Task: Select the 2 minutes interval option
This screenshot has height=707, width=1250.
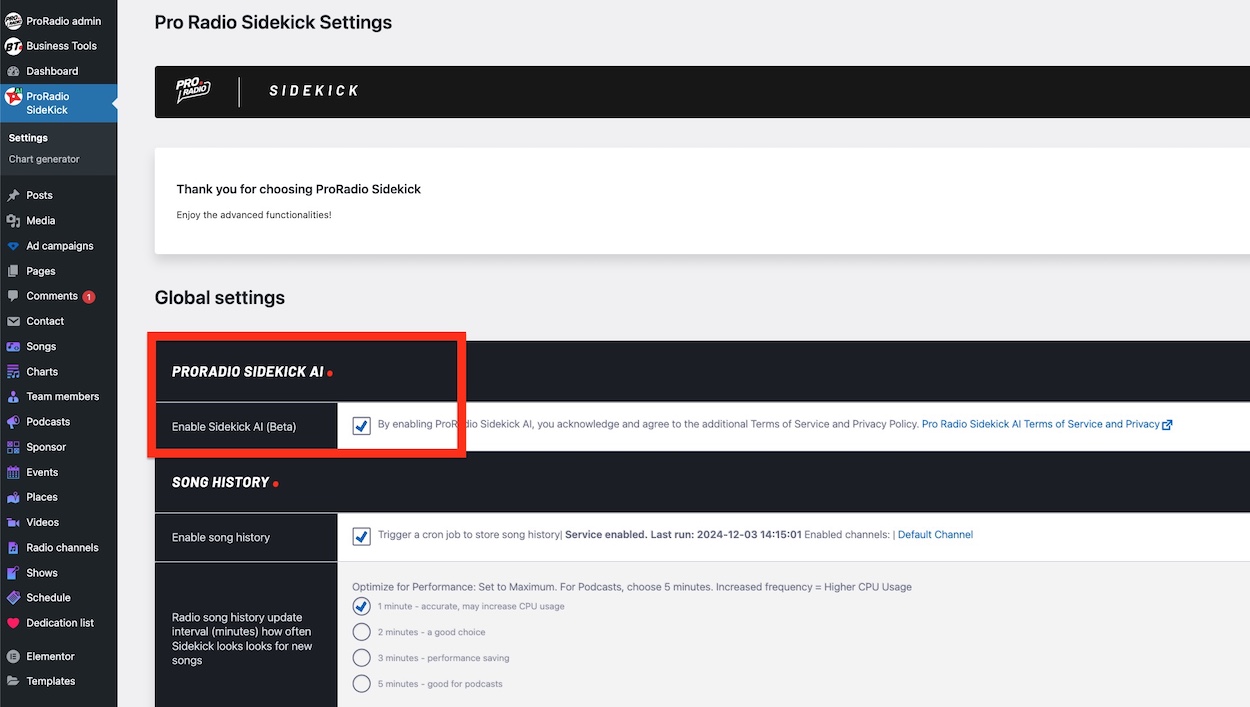Action: click(x=362, y=632)
